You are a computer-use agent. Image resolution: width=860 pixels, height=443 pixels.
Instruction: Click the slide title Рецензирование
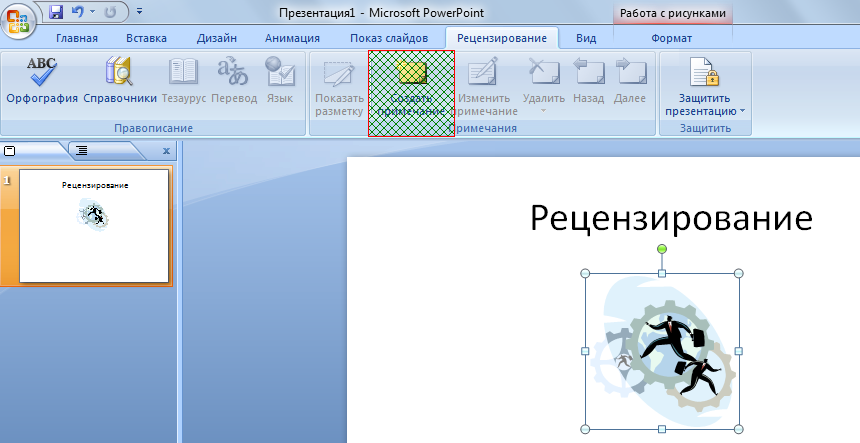pos(671,217)
